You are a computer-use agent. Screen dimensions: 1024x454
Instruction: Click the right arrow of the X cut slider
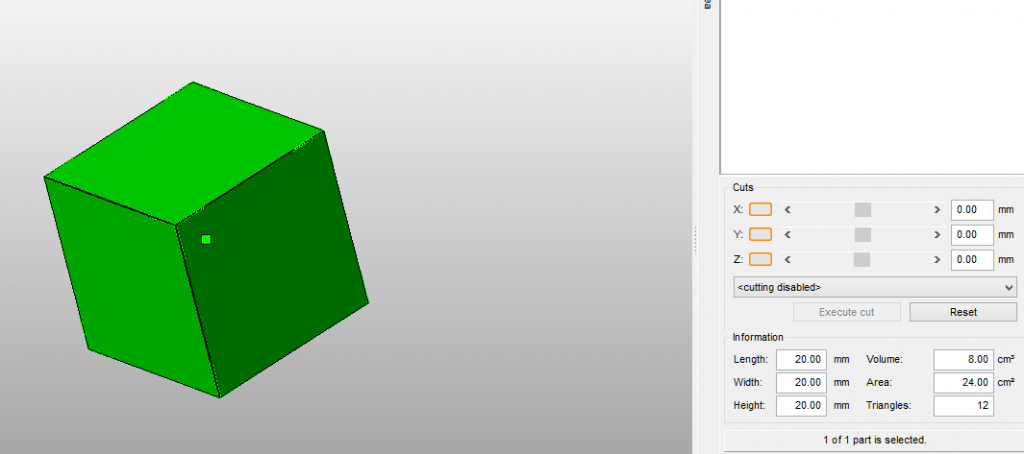click(937, 210)
